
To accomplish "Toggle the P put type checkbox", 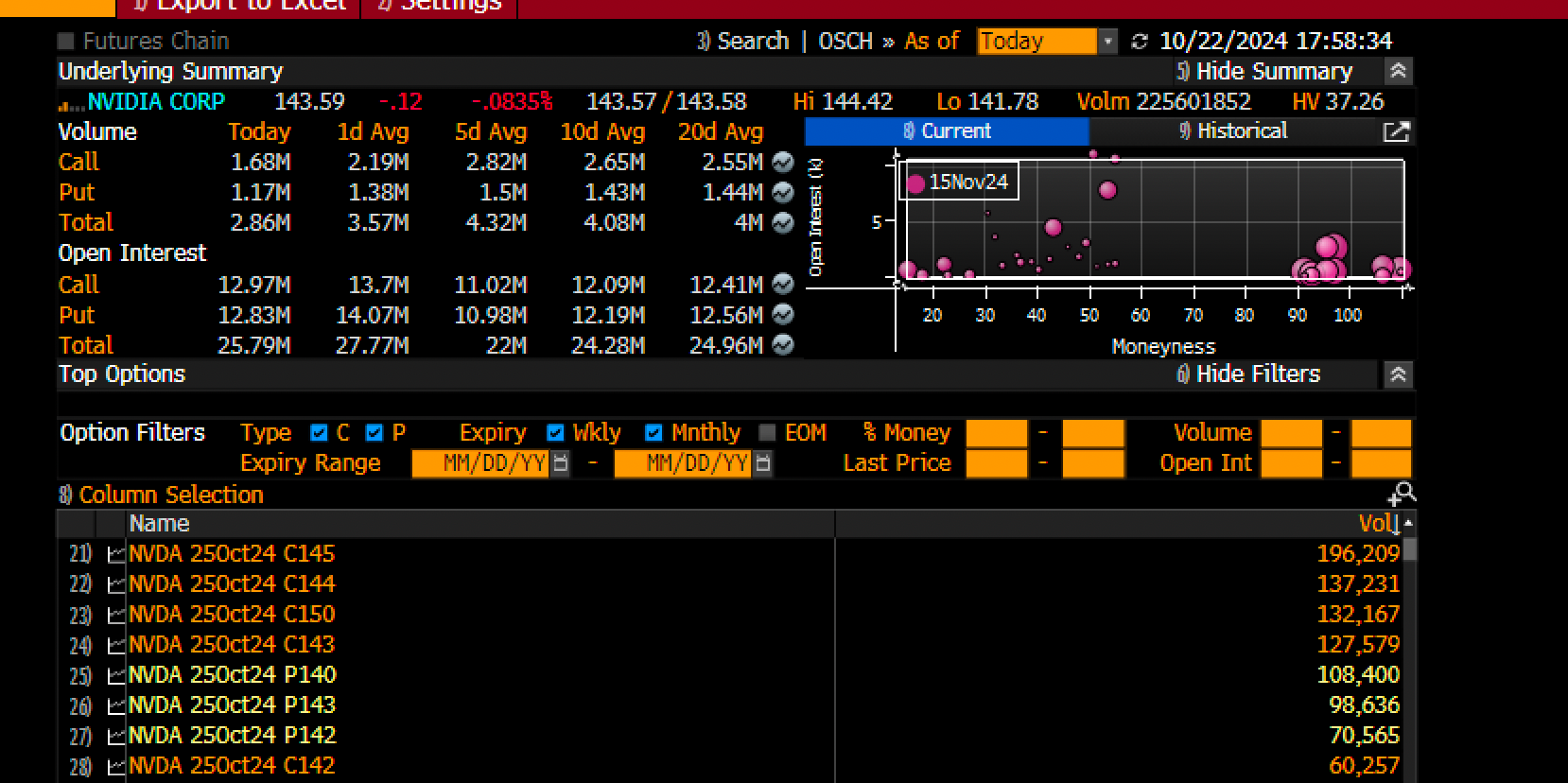I will pyautogui.click(x=374, y=433).
